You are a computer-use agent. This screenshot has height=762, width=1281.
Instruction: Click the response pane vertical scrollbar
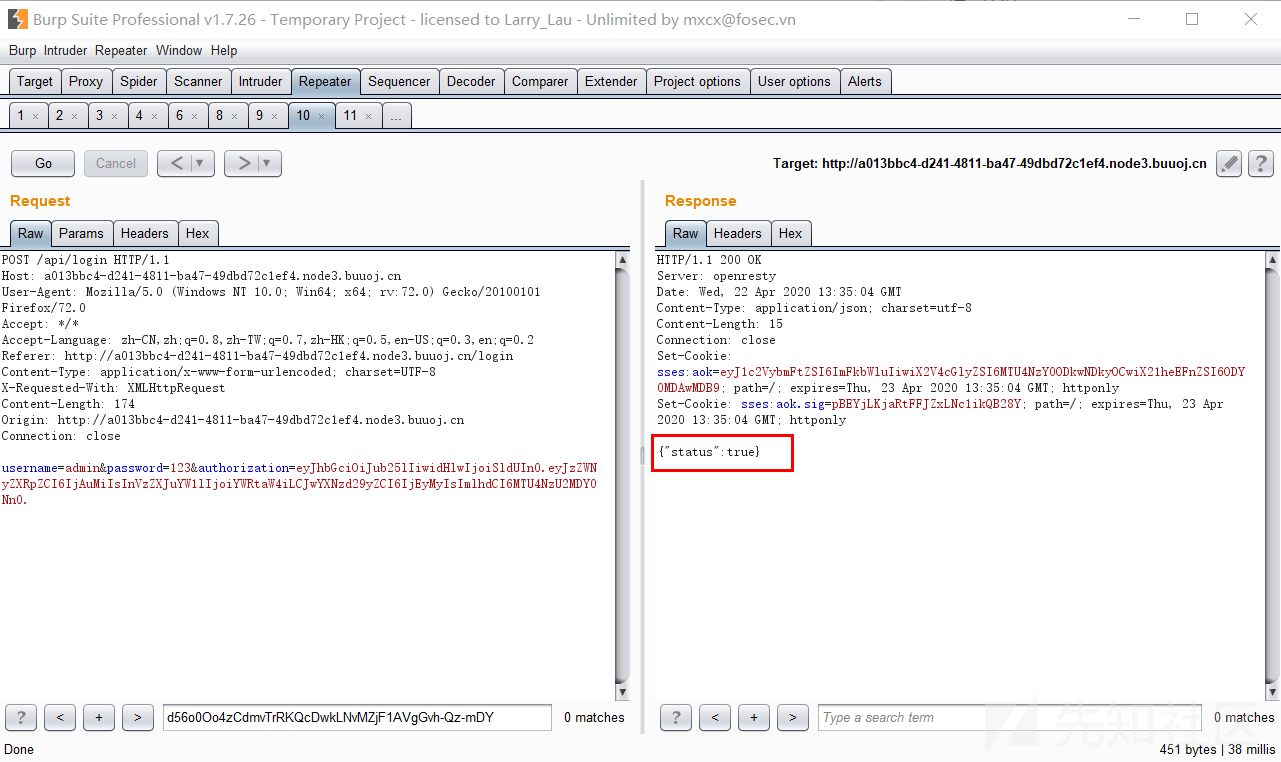(1272, 476)
